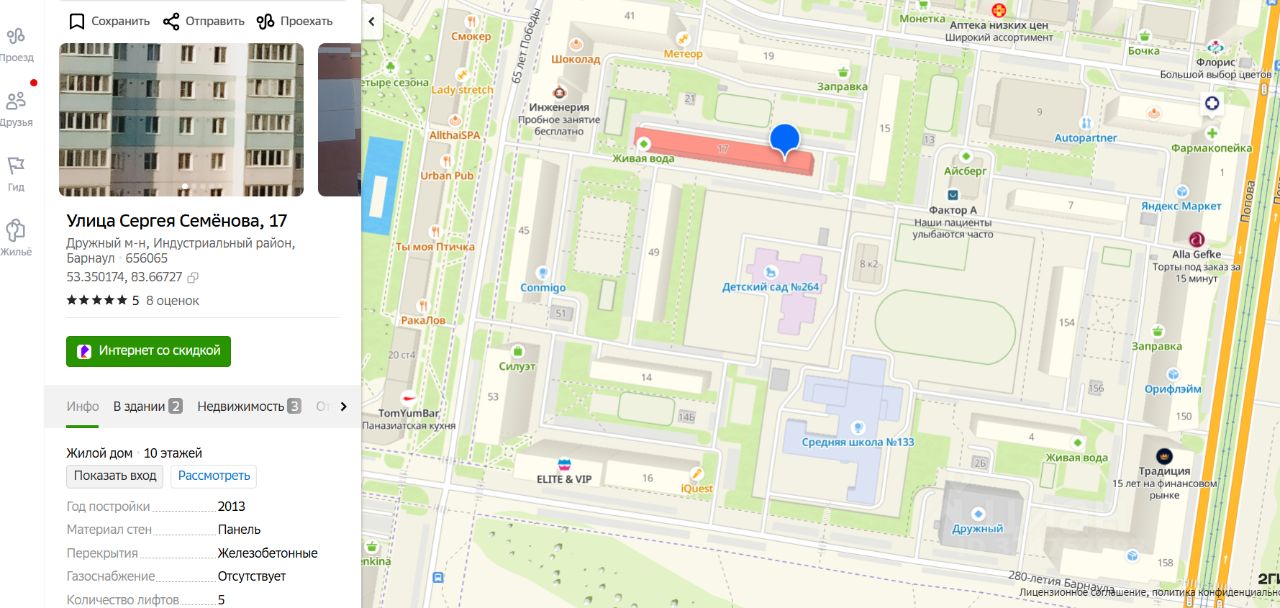The width and height of the screenshot is (1280, 608).
Task: Click the Интернет со скидкой green button
Action: (148, 351)
